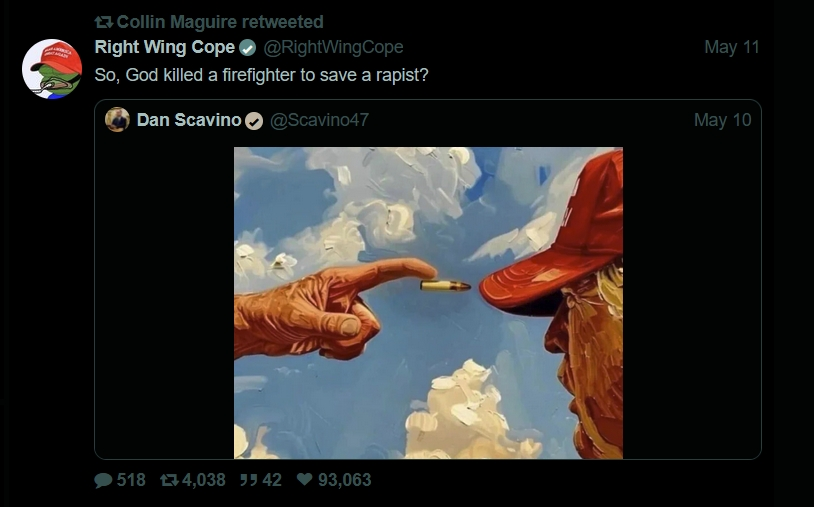814x507 pixels.
Task: Open the May 11 tweet timestamp
Action: [732, 48]
